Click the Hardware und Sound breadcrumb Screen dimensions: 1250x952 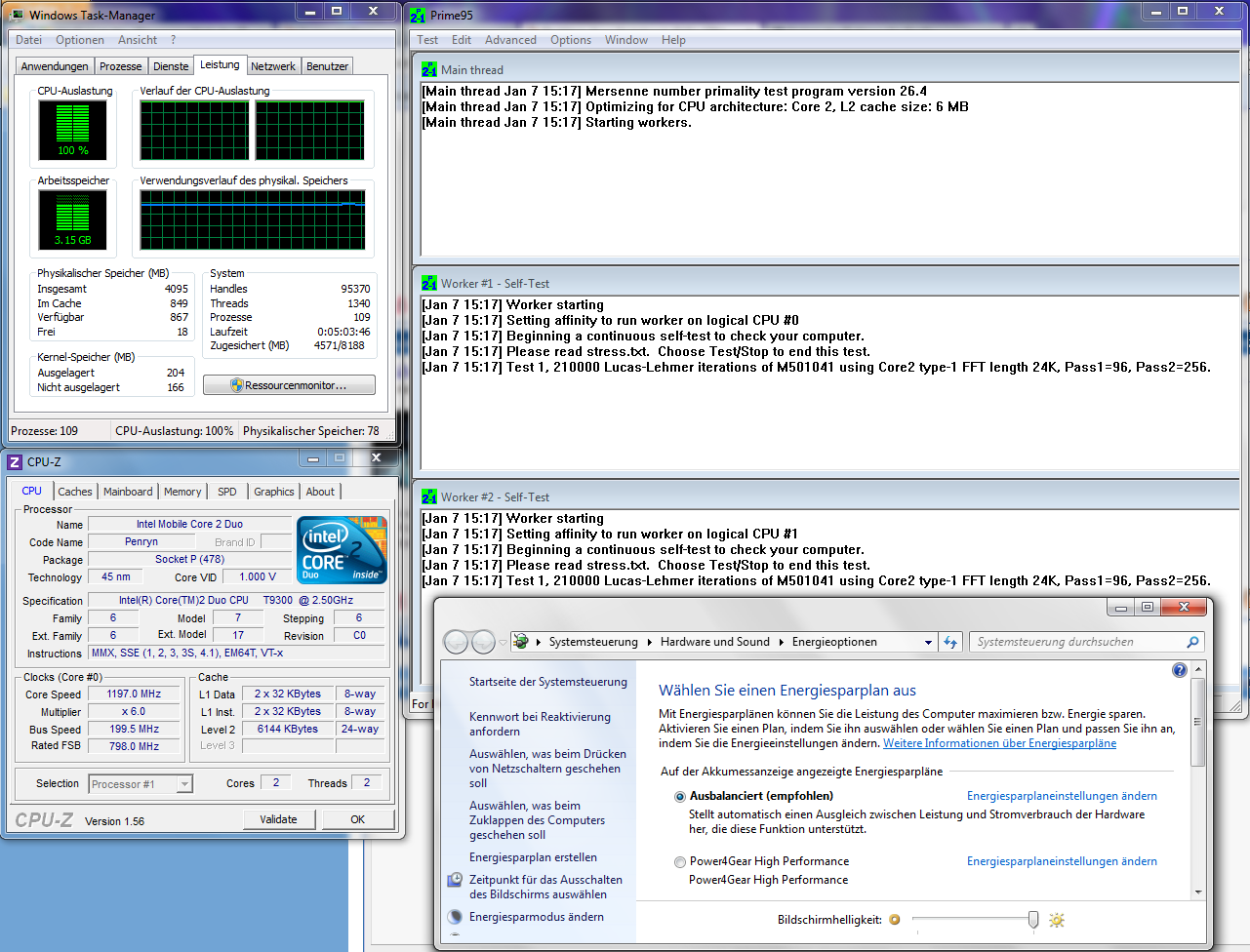(715, 642)
